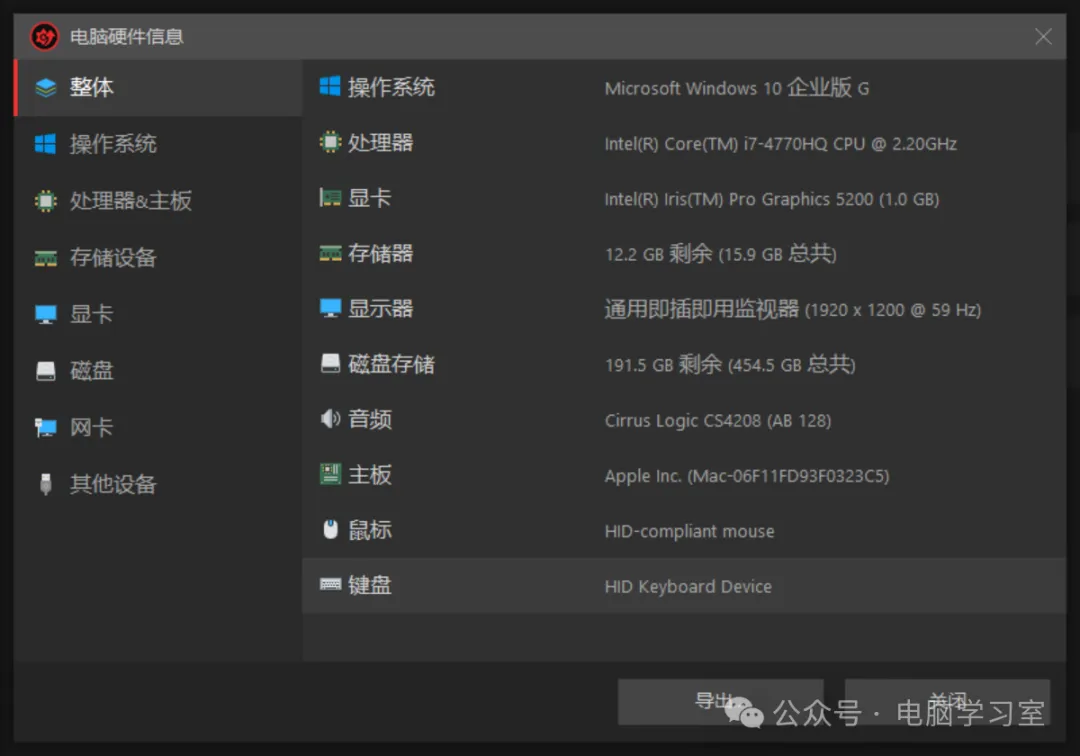Click the drive icon beside 磁盘存储 row
Screen dimensions: 1080x756
(x=330, y=364)
